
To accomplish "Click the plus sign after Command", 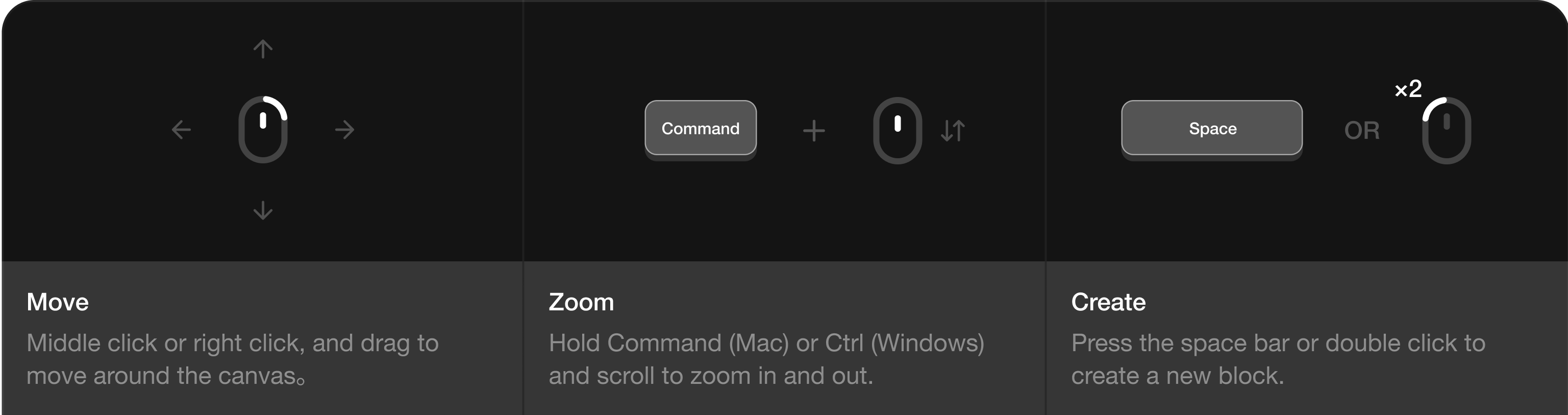I will click(x=814, y=130).
